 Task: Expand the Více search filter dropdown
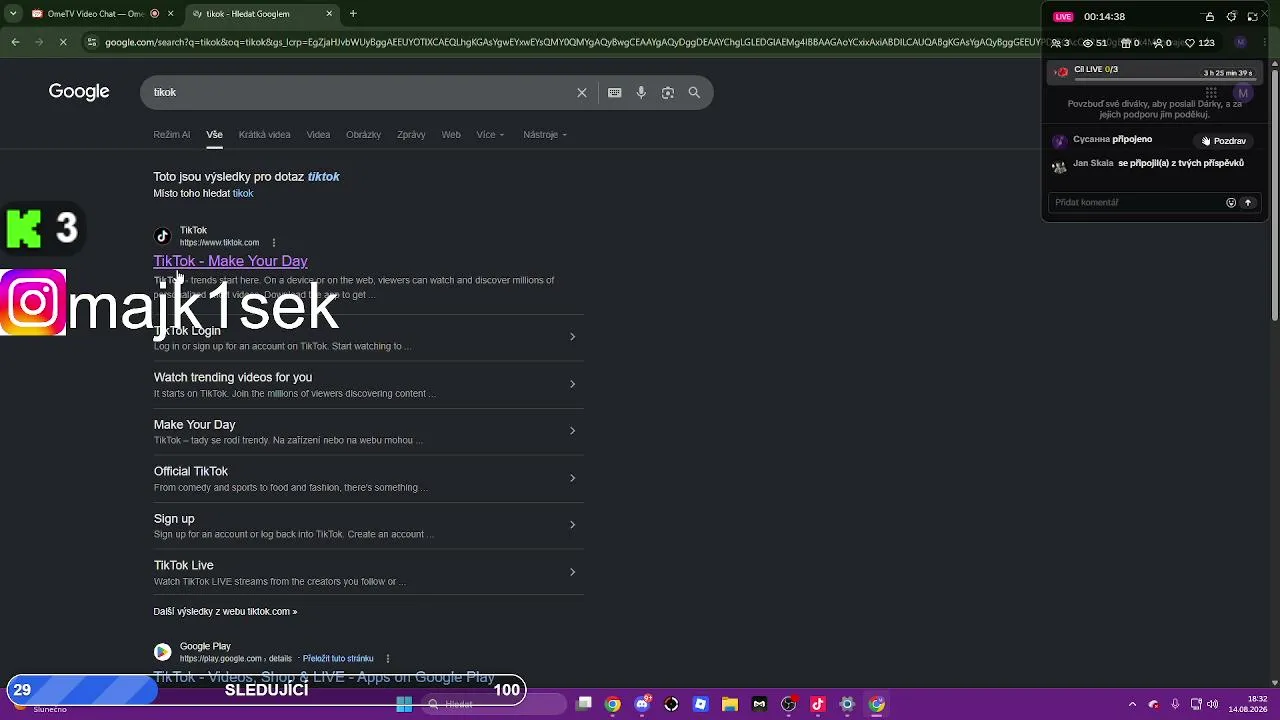pos(490,135)
